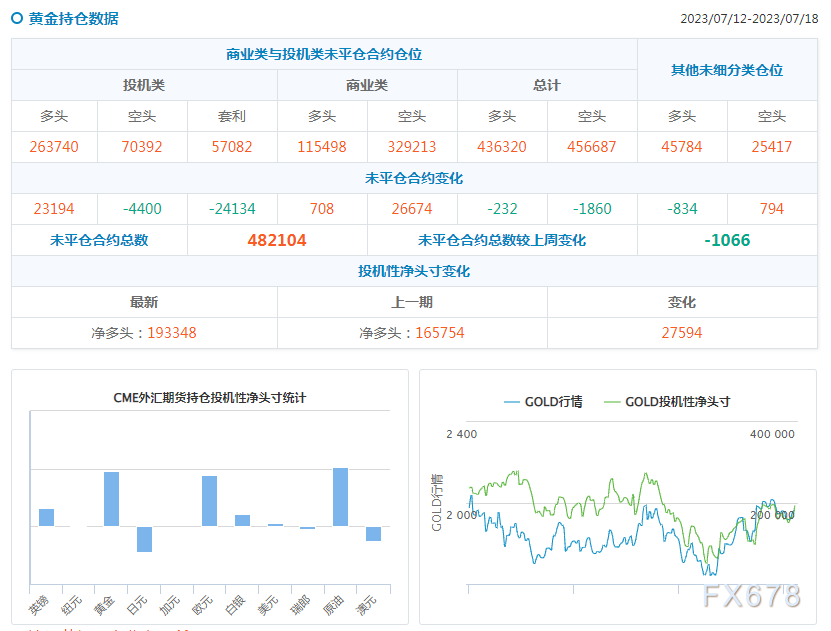
Task: Click the speculative long value 263740
Action: (54, 147)
